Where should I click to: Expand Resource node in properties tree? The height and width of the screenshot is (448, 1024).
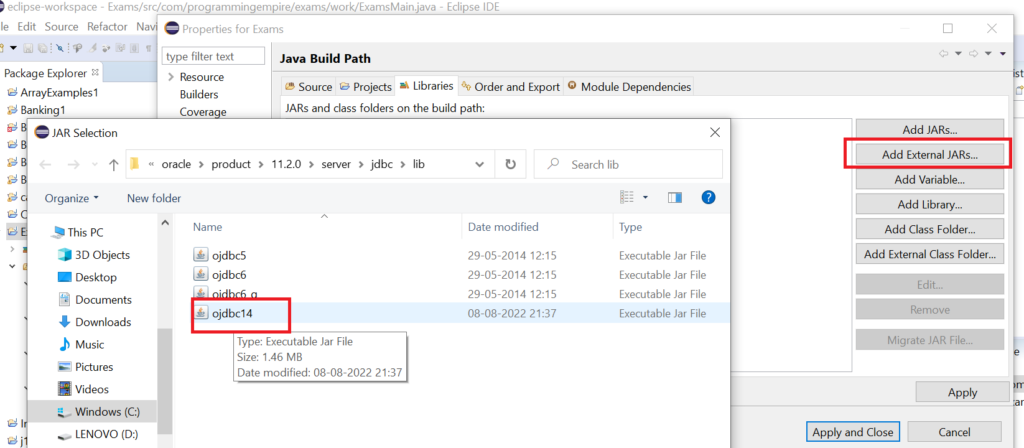point(171,77)
